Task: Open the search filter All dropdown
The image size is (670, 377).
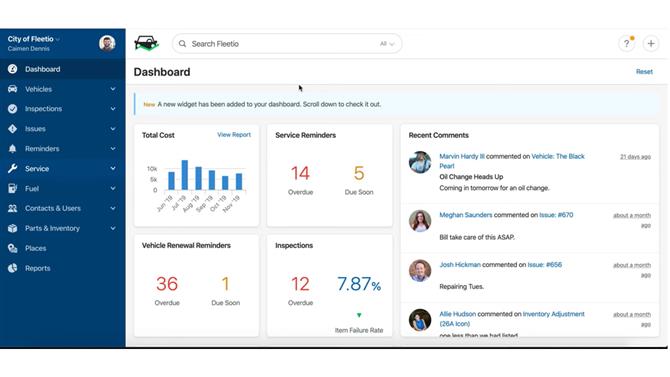Action: 387,44
